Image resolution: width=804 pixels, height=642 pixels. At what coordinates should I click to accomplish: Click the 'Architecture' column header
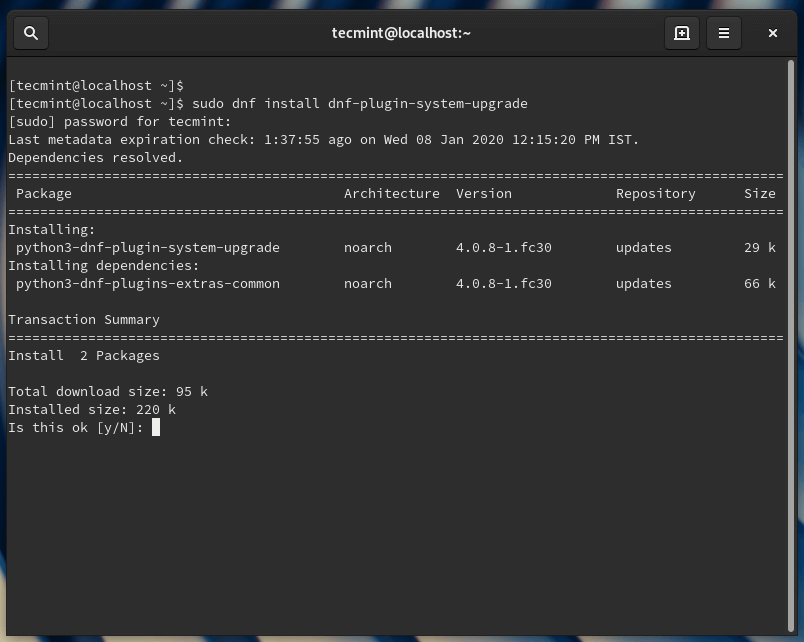tap(391, 193)
